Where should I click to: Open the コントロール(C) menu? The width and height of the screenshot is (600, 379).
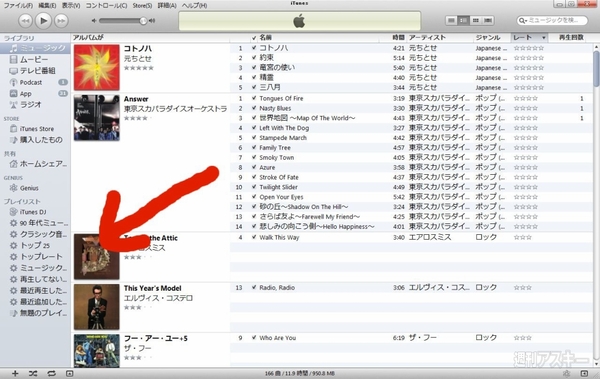tap(106, 5)
